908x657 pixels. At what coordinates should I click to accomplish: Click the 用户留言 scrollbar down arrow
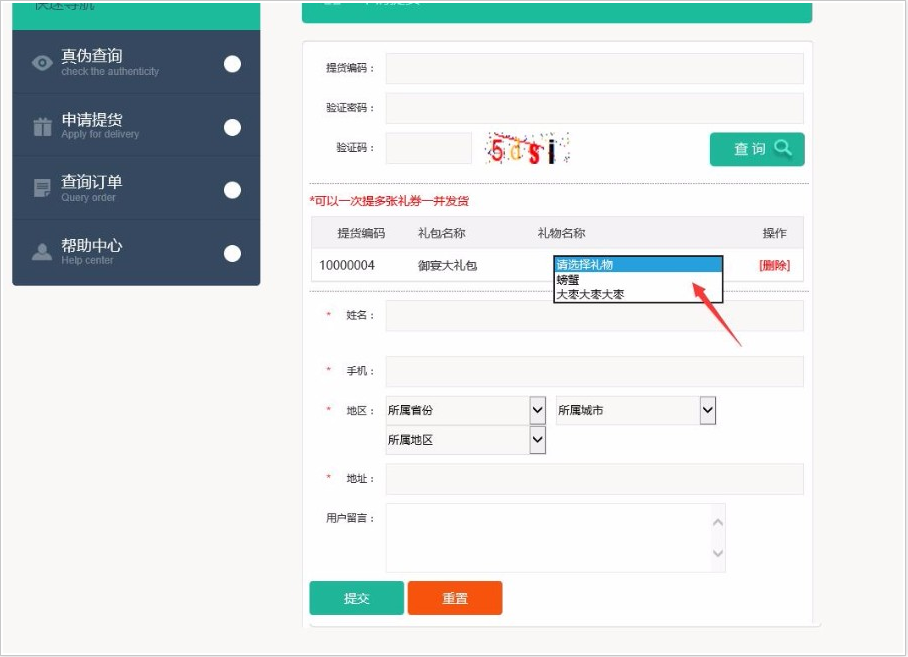tap(717, 553)
